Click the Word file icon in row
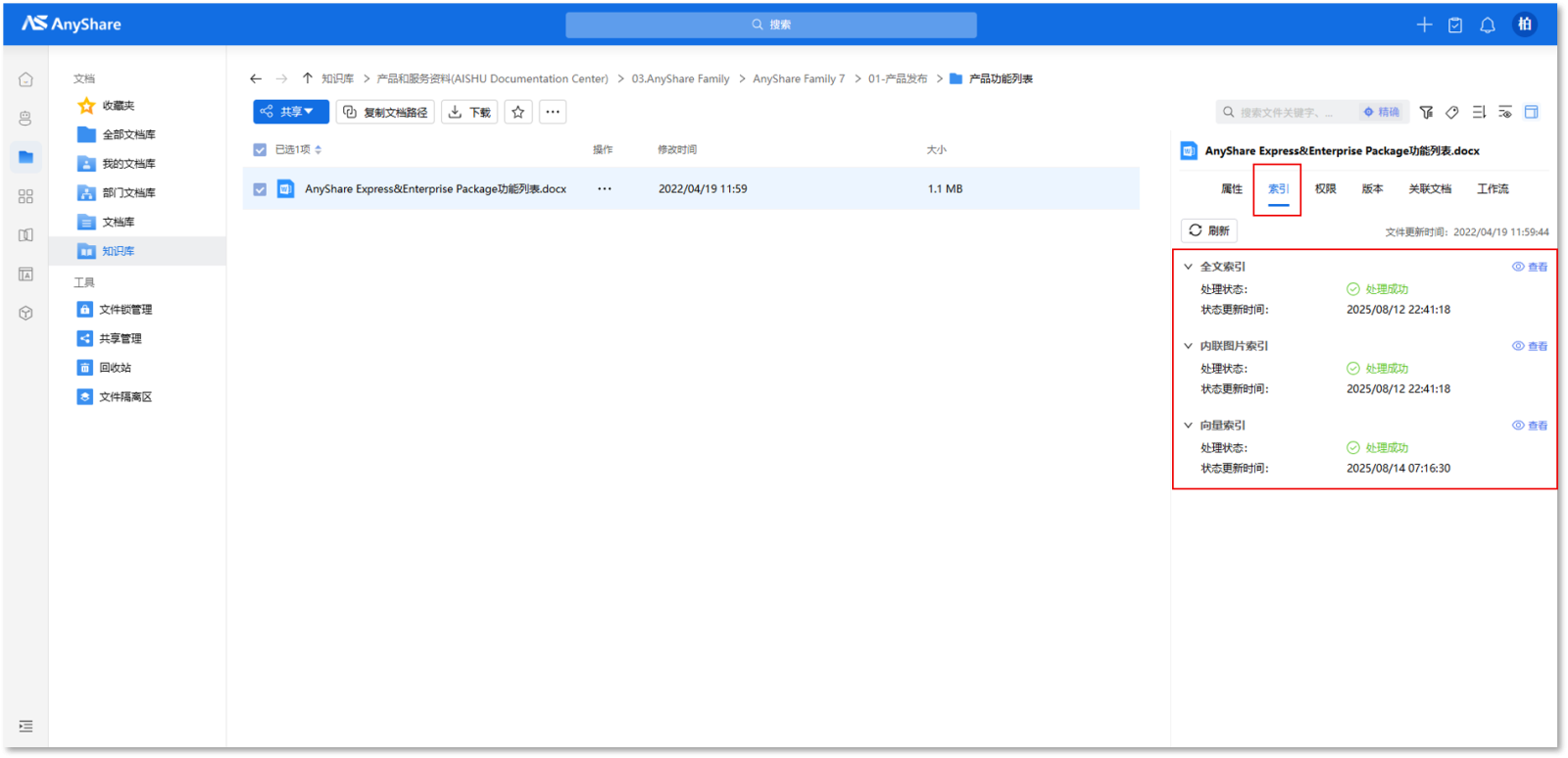The width and height of the screenshot is (1568, 758). click(286, 189)
